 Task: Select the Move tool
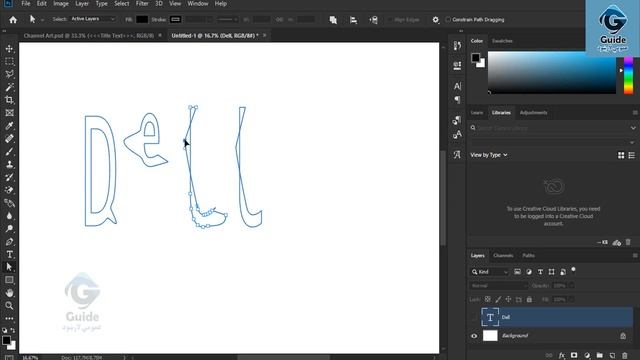click(x=9, y=49)
